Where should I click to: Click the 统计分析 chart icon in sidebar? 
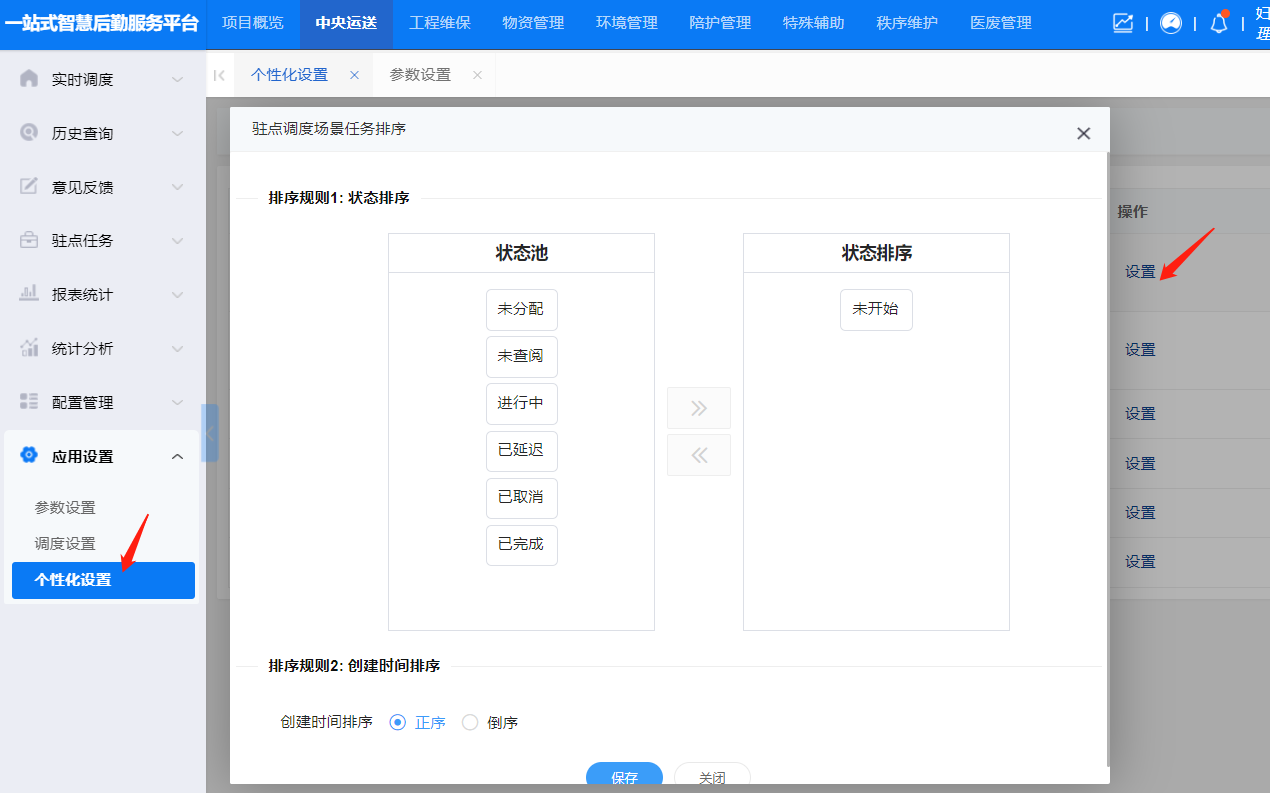click(29, 348)
